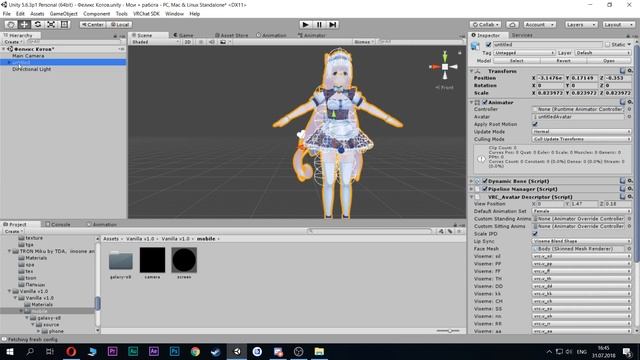Viewport: 640px width, 360px height.
Task: Select the Move tool
Action: 24,24
